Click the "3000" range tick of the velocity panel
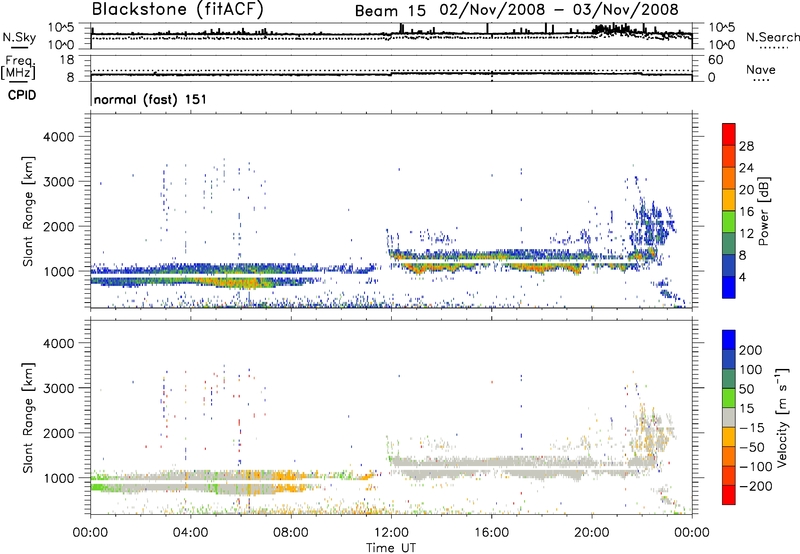 tap(58, 388)
